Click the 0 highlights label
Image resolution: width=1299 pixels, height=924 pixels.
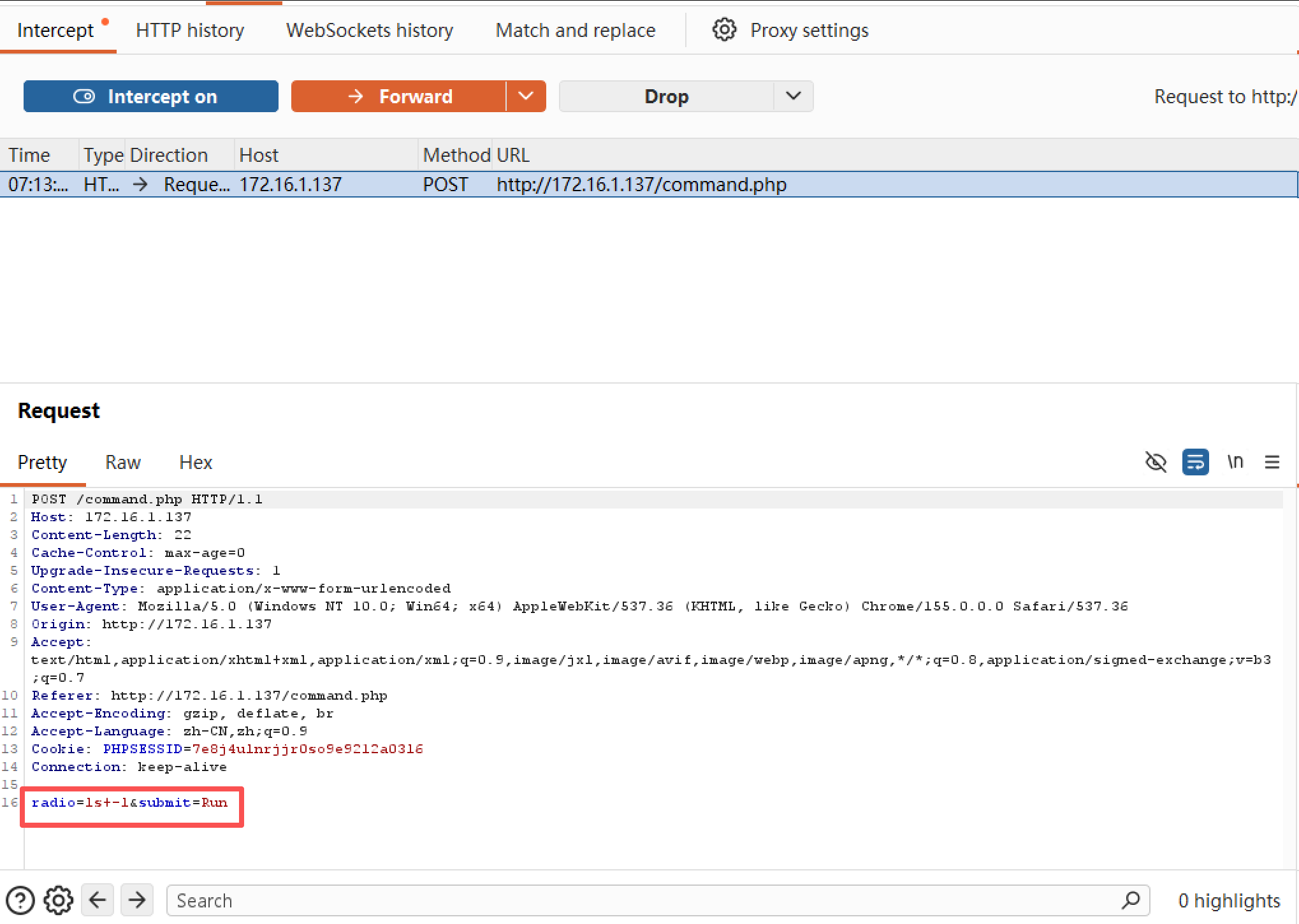(1229, 900)
